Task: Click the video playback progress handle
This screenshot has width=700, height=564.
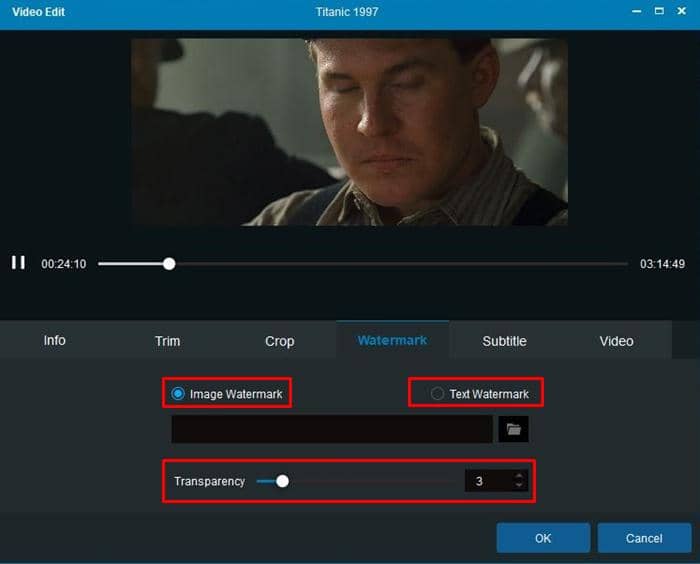Action: click(169, 263)
